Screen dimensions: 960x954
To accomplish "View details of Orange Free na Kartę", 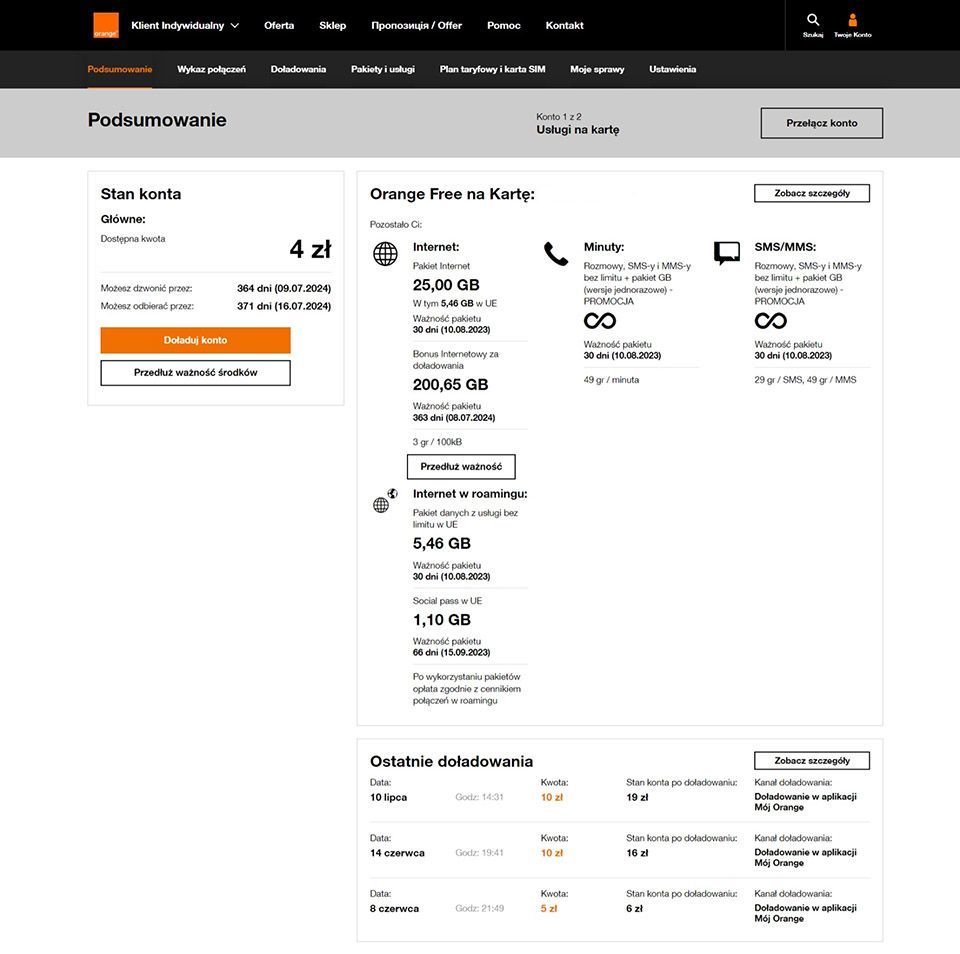I will [811, 193].
